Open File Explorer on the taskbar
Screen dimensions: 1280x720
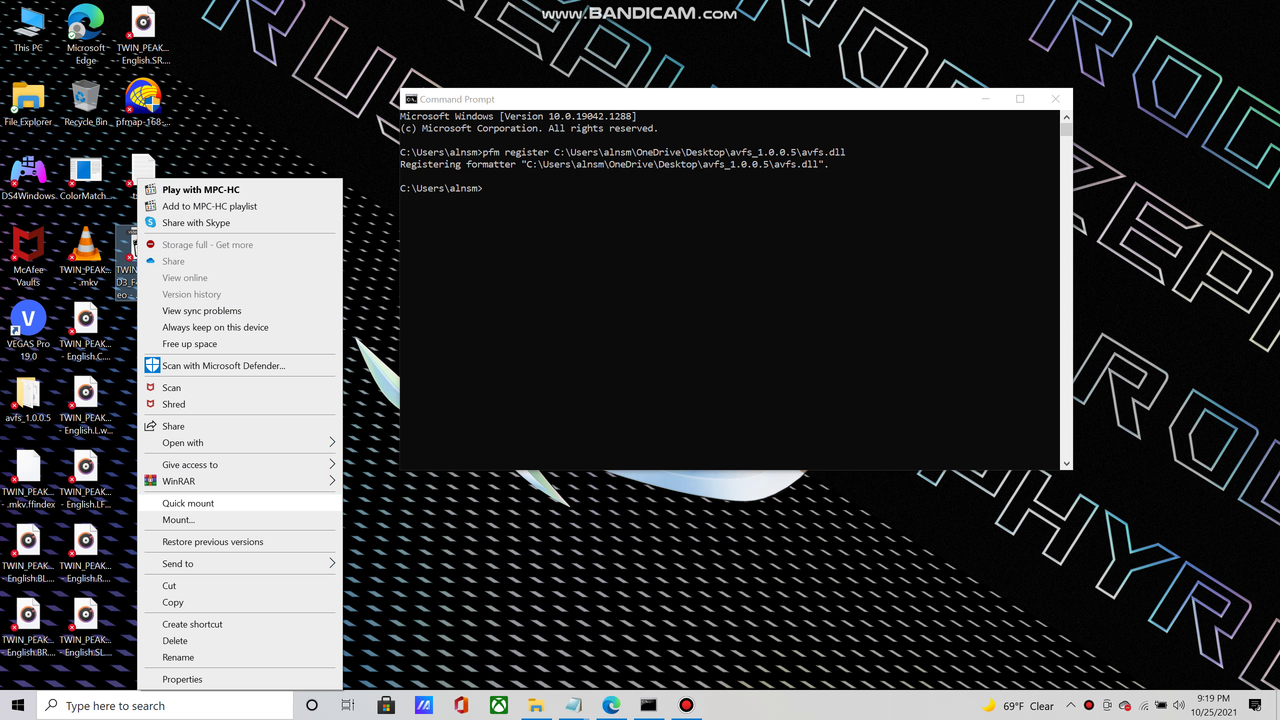(536, 705)
